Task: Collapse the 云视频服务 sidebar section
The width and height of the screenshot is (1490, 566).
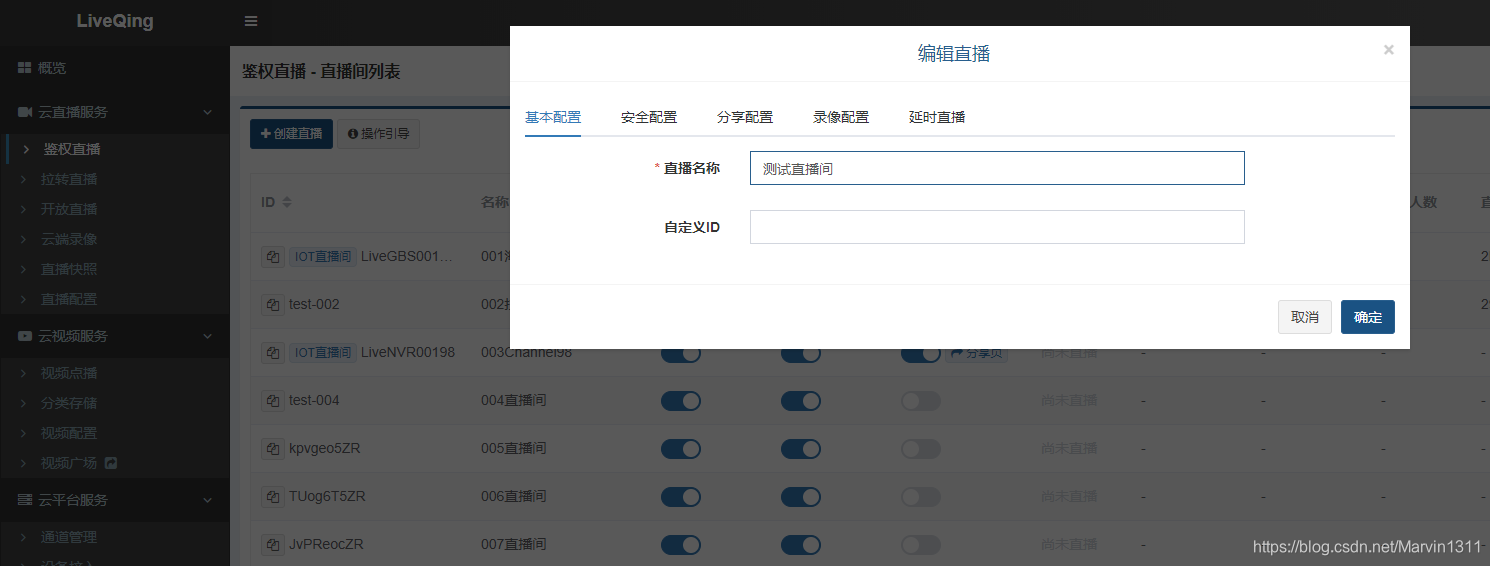Action: click(114, 336)
